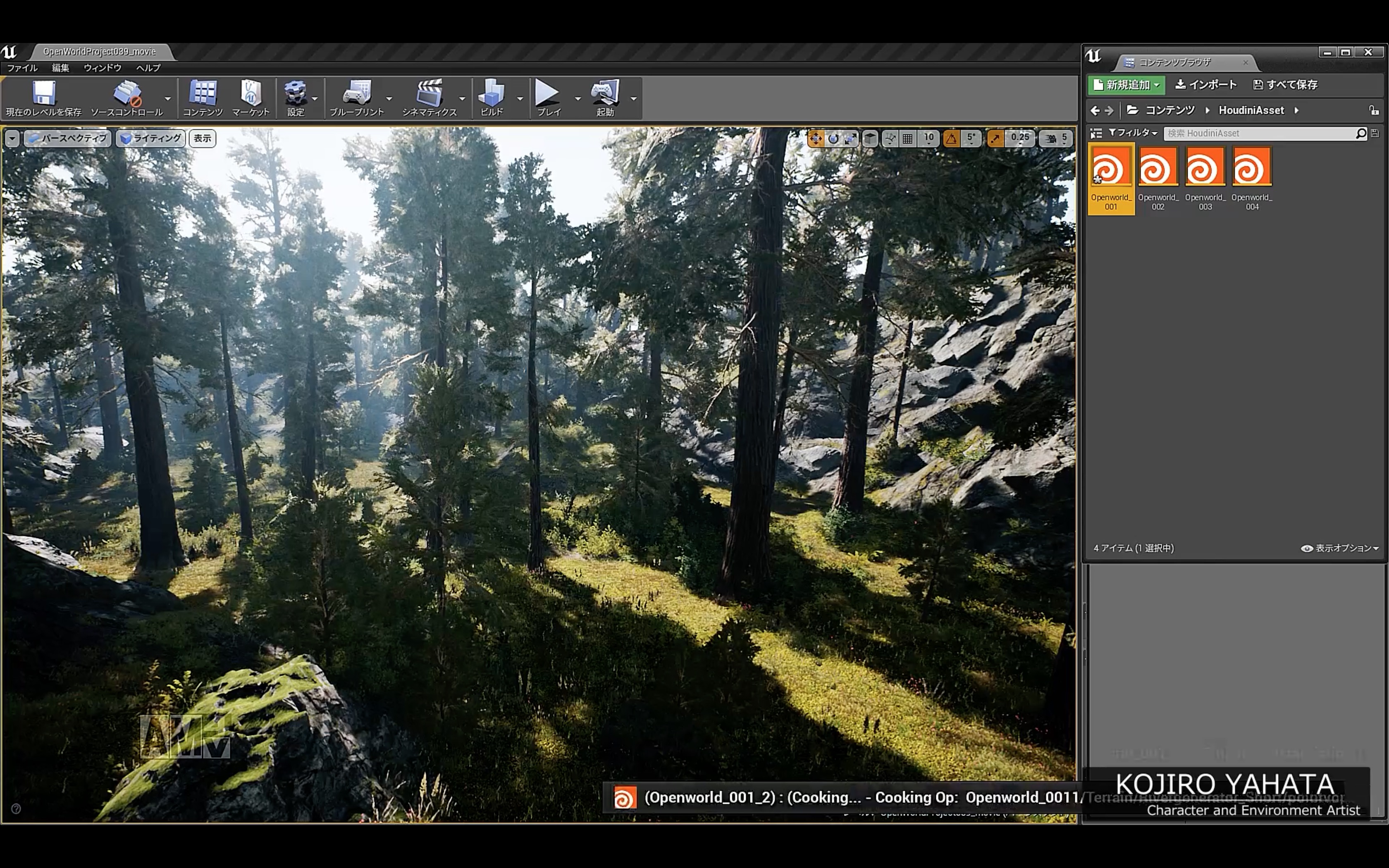Open the Show (表示) viewport menu
Screen dimensions: 1389x868
click(202, 138)
